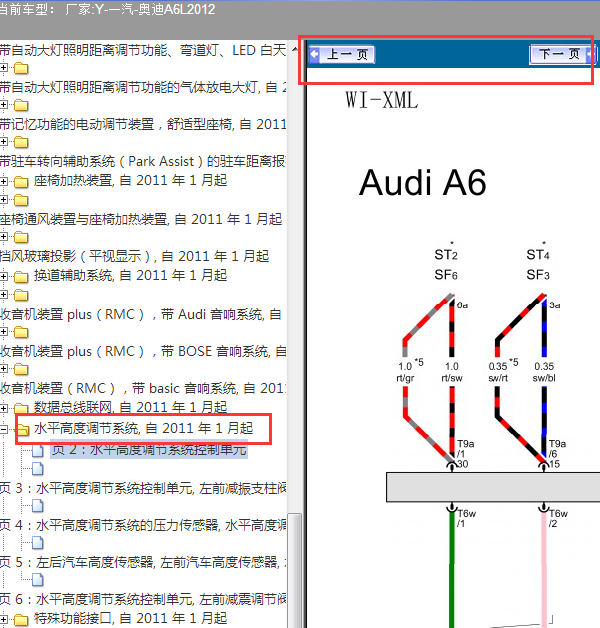The image size is (600, 628).
Task: Click the T6w /1 connector label
Action: tap(466, 518)
